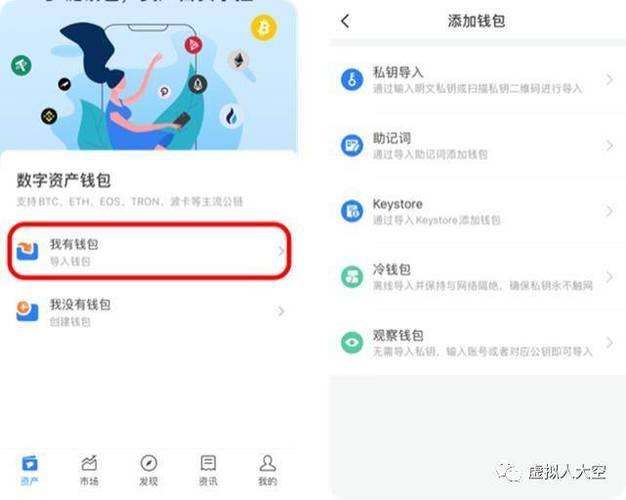626x500 pixels.
Task: Choose the 冷钱包 cold wallet icon
Action: tap(352, 277)
